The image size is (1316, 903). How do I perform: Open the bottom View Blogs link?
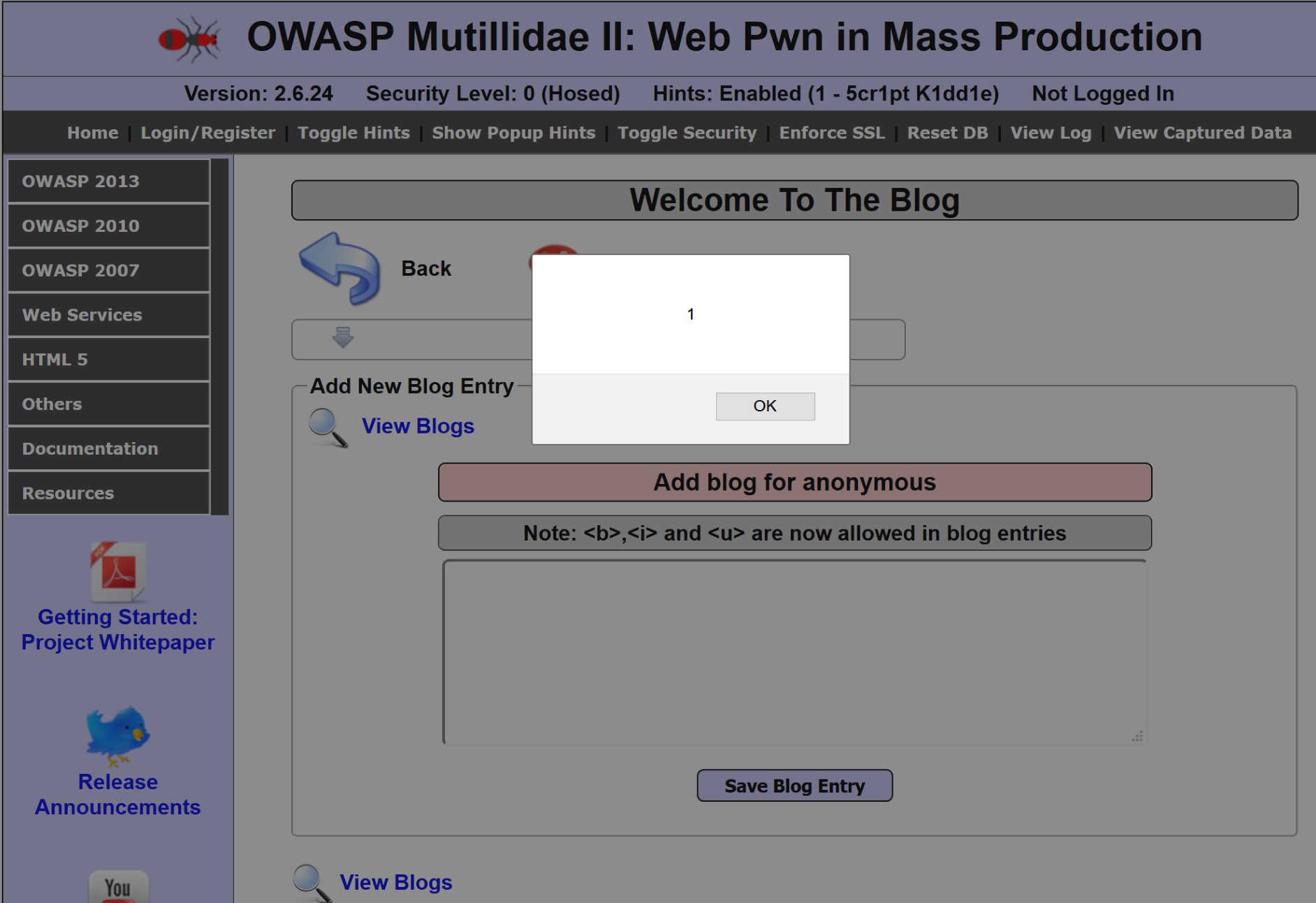pyautogui.click(x=396, y=882)
